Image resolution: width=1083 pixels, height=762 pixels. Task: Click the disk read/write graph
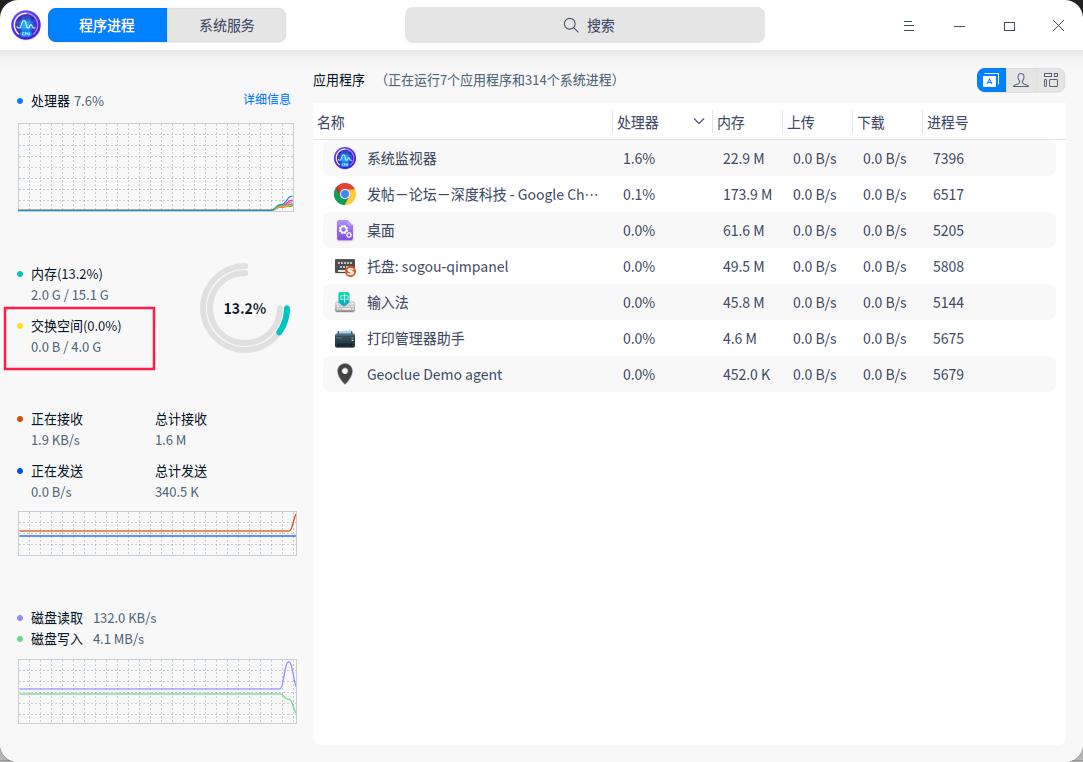click(157, 692)
